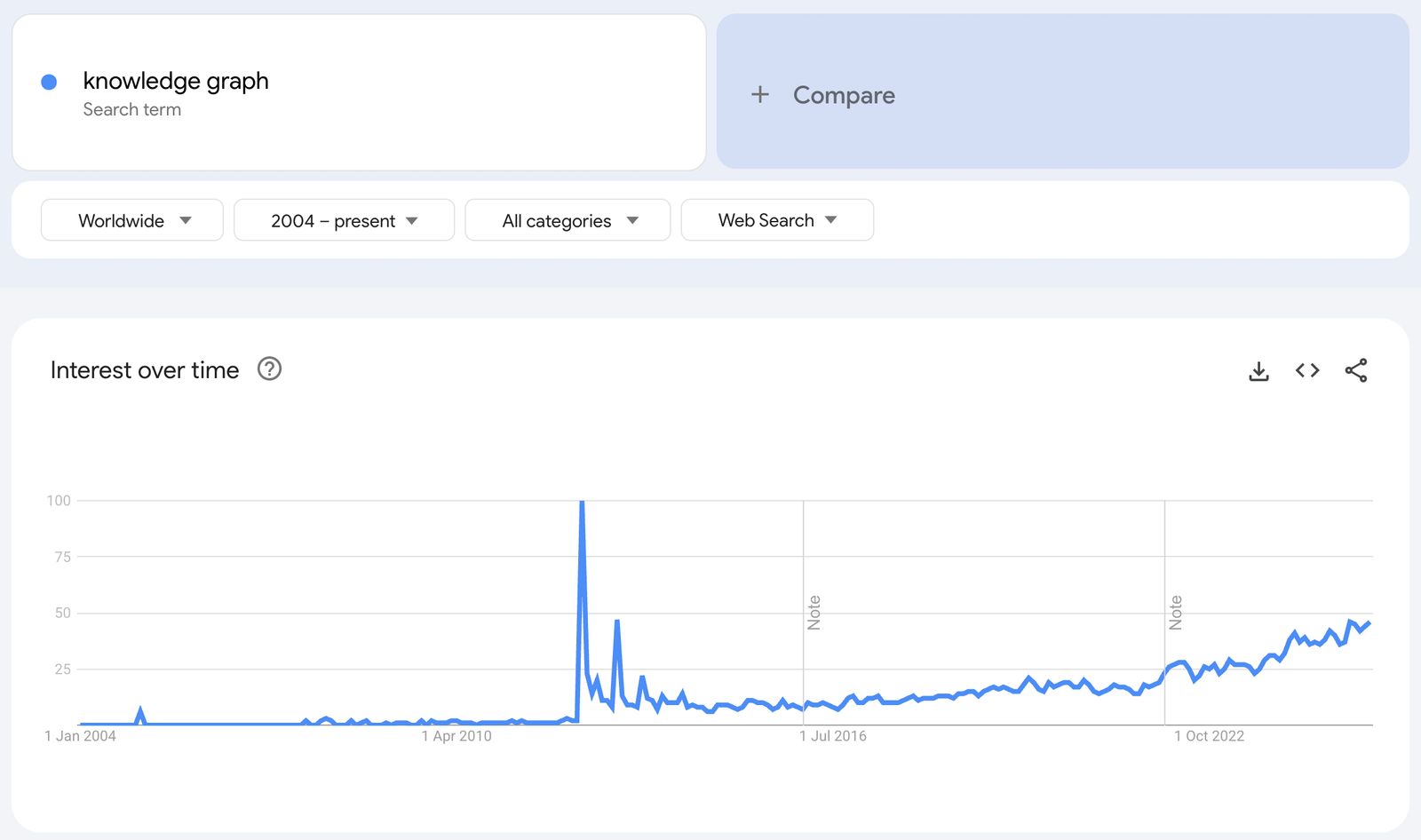
Task: Select the 1 Apr 2010 axis label
Action: coord(456,736)
